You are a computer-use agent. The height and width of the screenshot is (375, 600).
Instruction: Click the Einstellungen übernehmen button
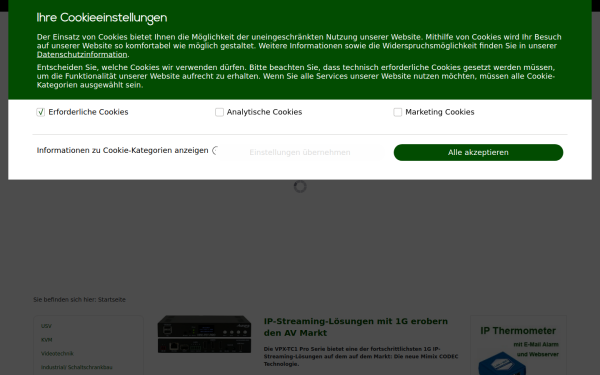point(300,152)
